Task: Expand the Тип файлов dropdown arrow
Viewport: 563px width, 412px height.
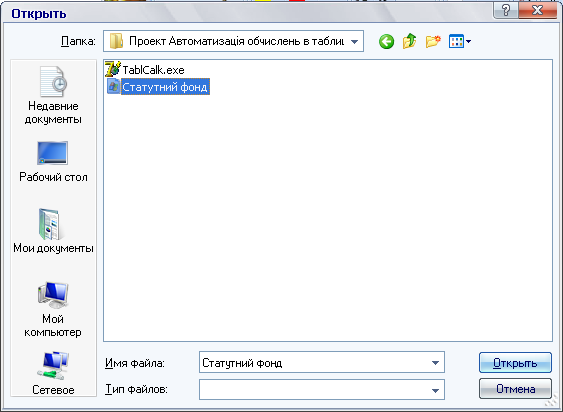Action: (435, 390)
